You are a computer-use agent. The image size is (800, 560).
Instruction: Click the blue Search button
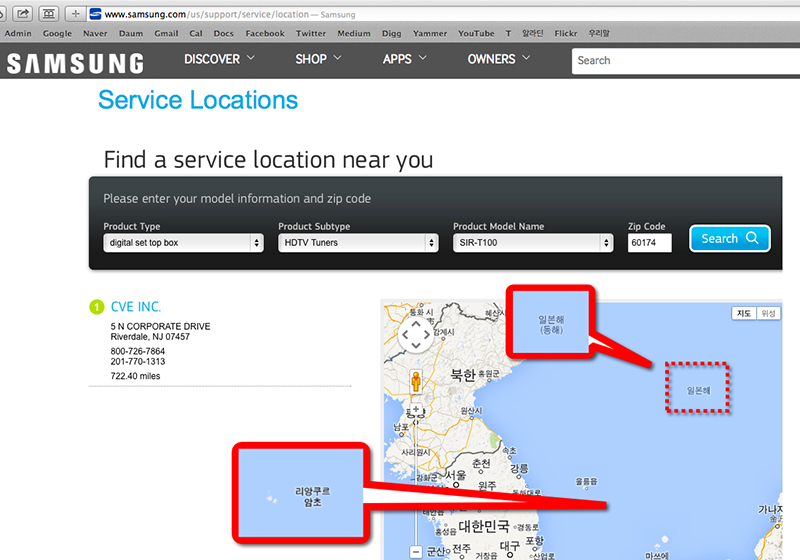coord(729,239)
